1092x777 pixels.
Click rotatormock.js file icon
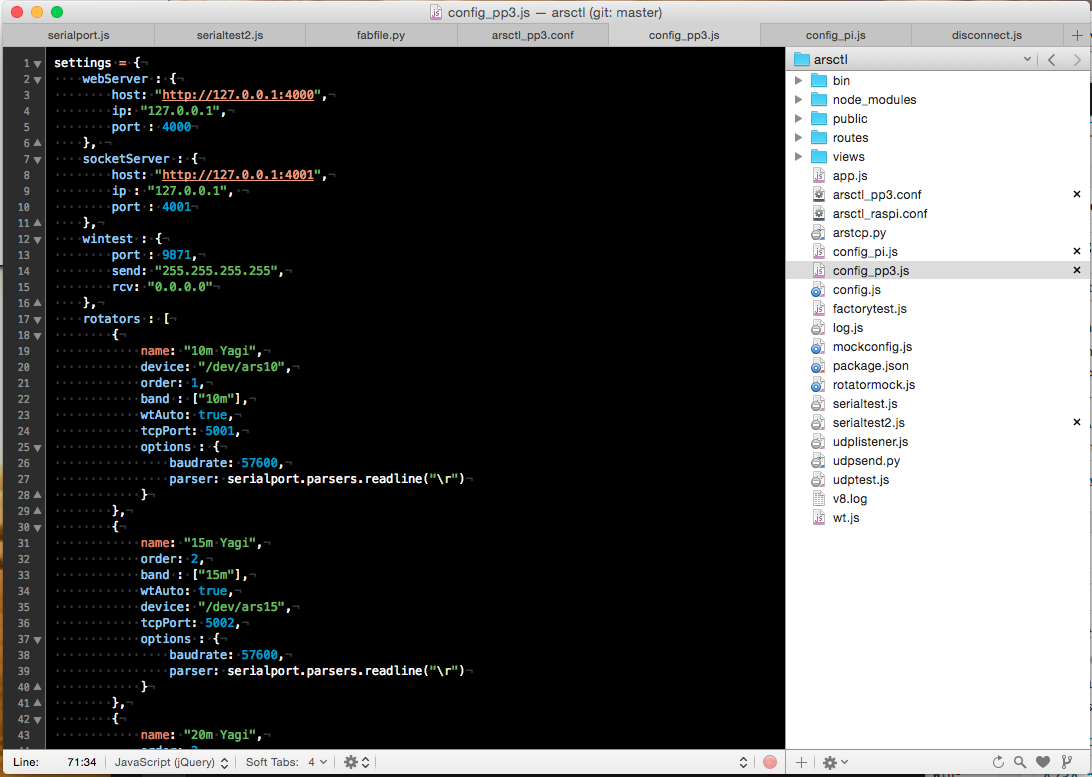(819, 384)
